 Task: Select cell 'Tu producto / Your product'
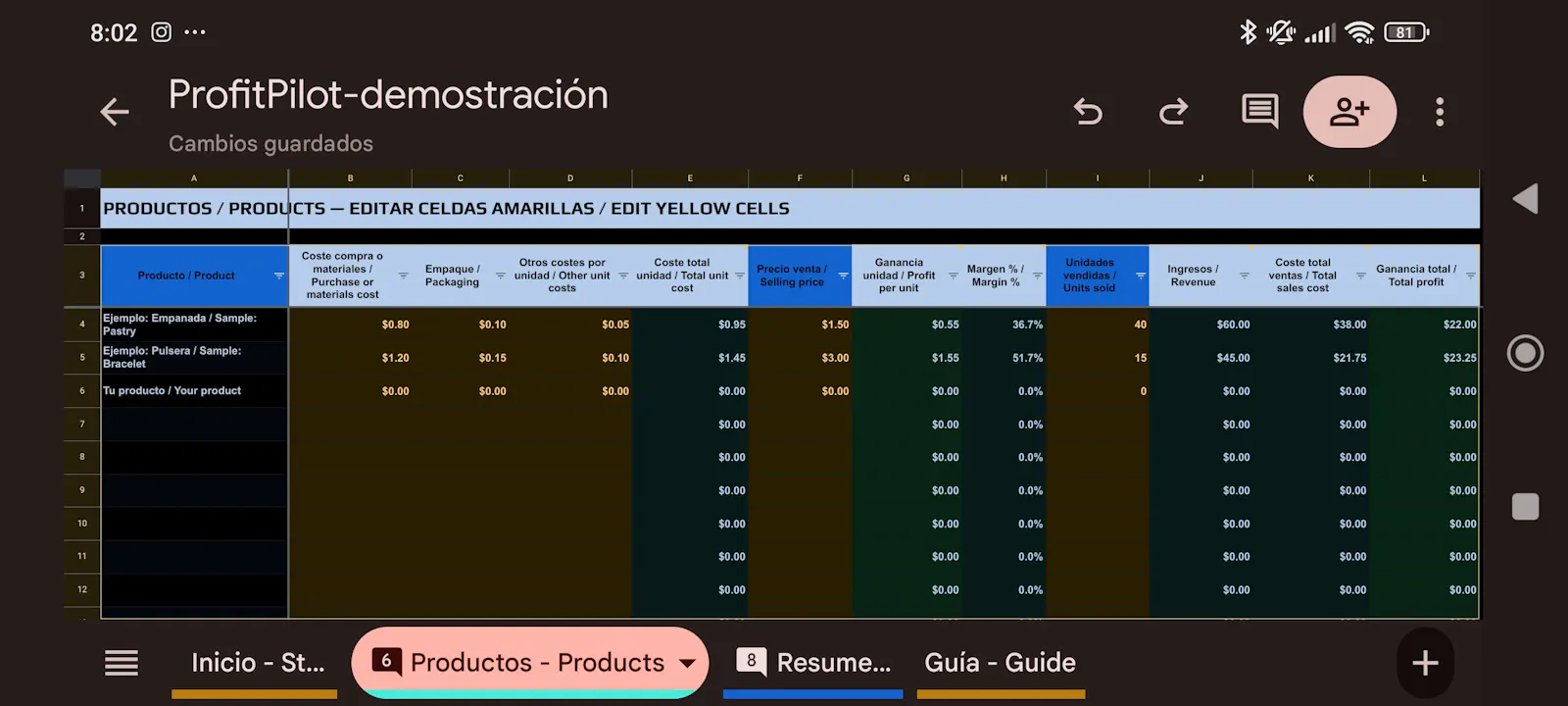point(194,391)
